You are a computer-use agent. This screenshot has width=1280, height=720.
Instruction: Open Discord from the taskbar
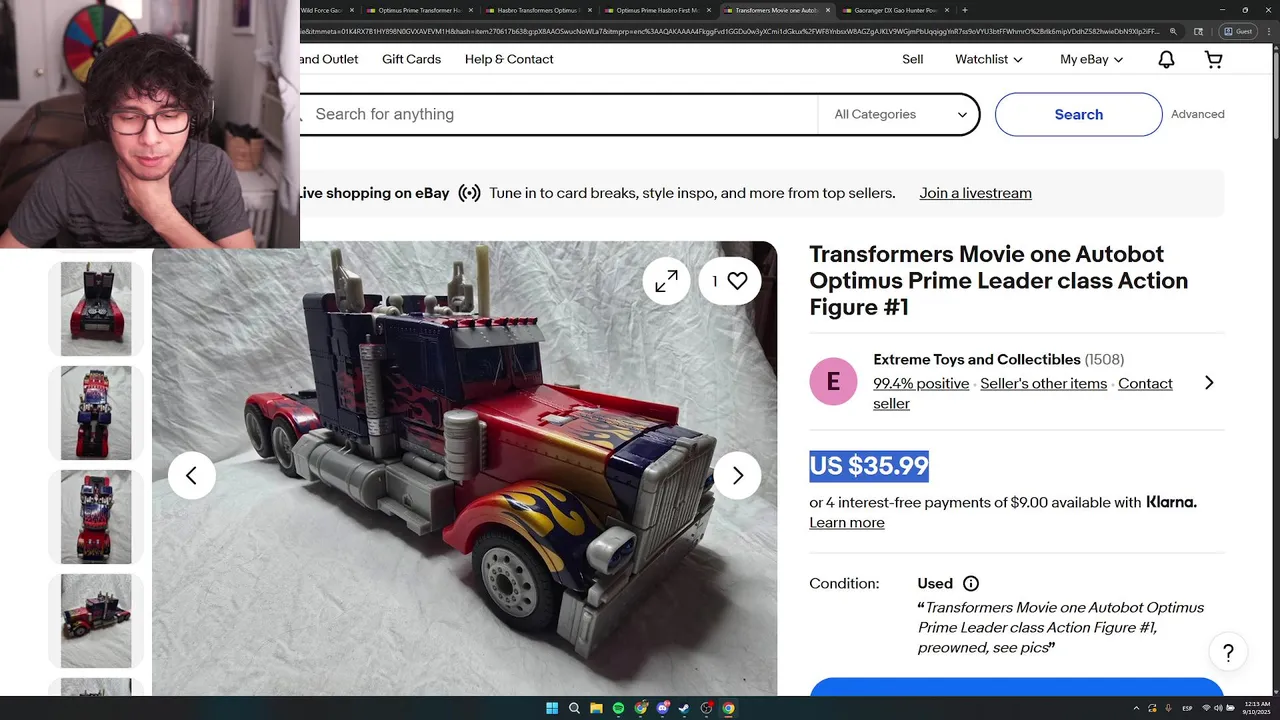(x=662, y=708)
